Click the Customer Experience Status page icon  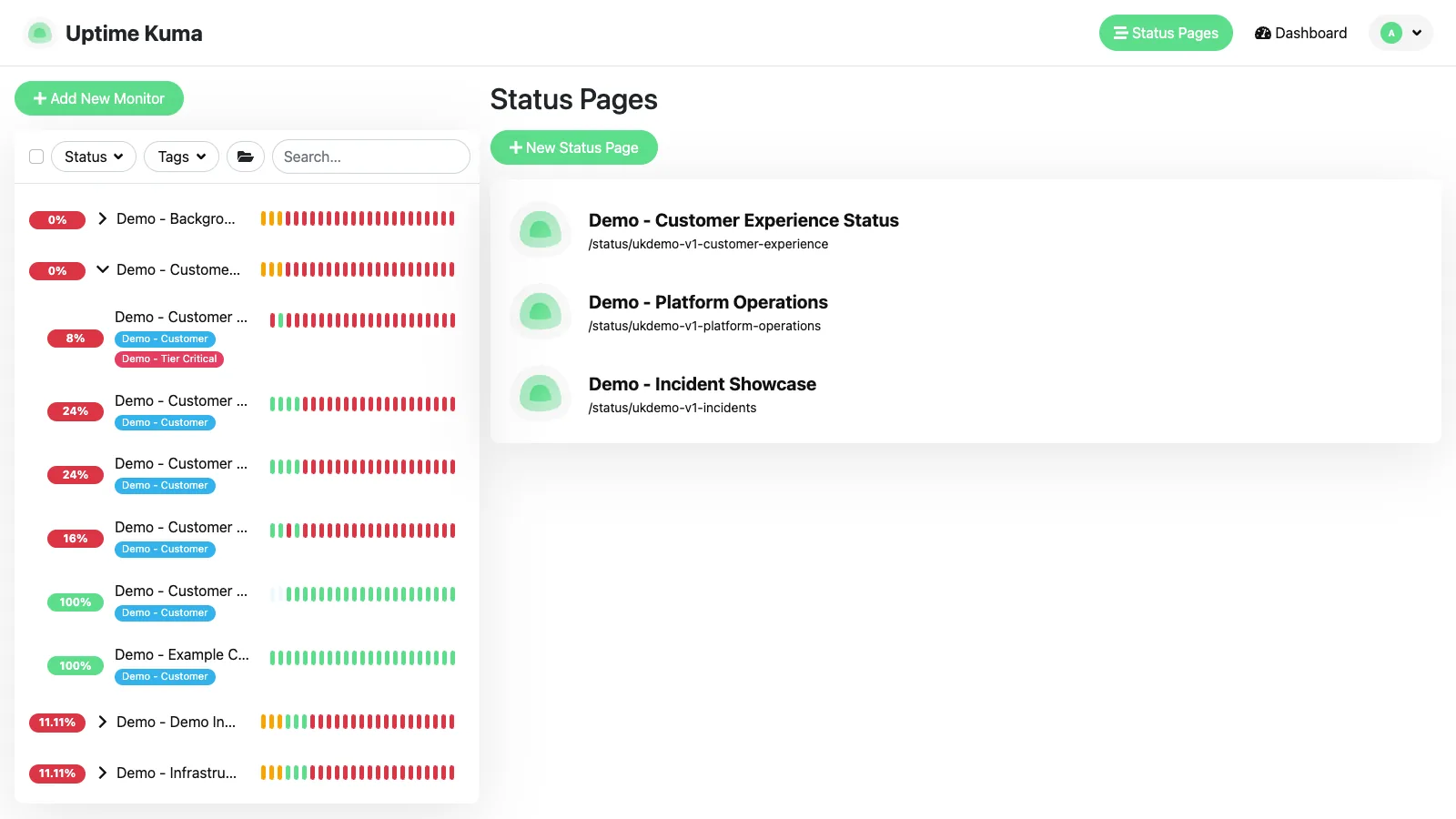pyautogui.click(x=541, y=229)
